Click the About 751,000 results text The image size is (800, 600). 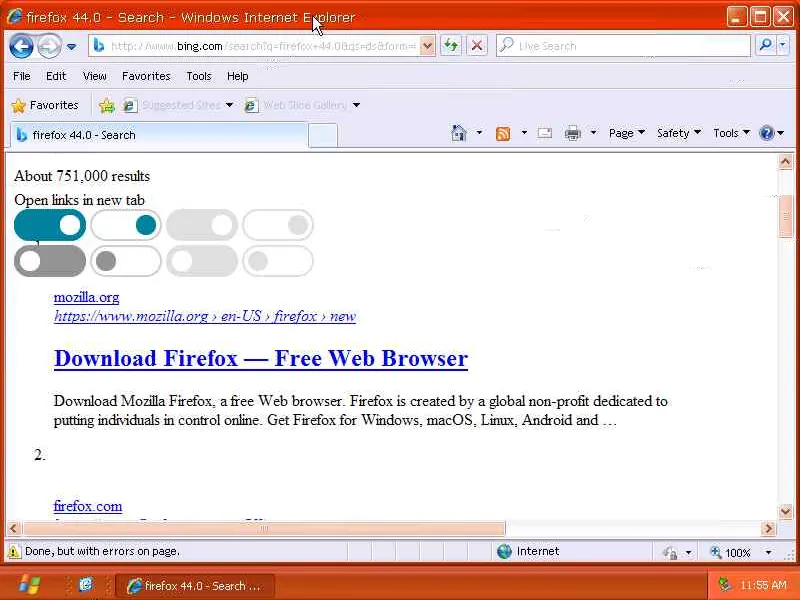[x=82, y=176]
